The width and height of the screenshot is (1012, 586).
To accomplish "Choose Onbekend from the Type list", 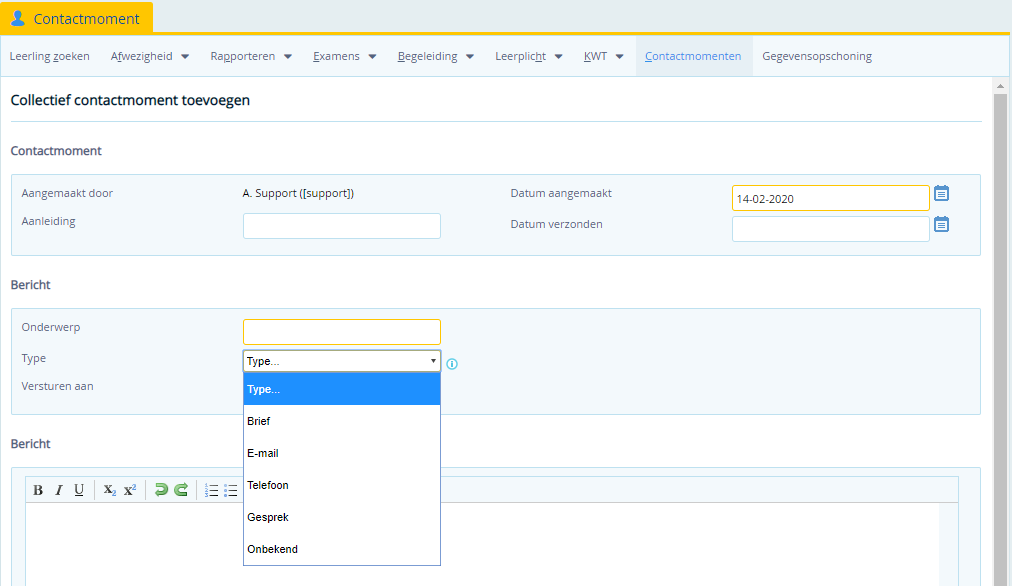I will (342, 549).
